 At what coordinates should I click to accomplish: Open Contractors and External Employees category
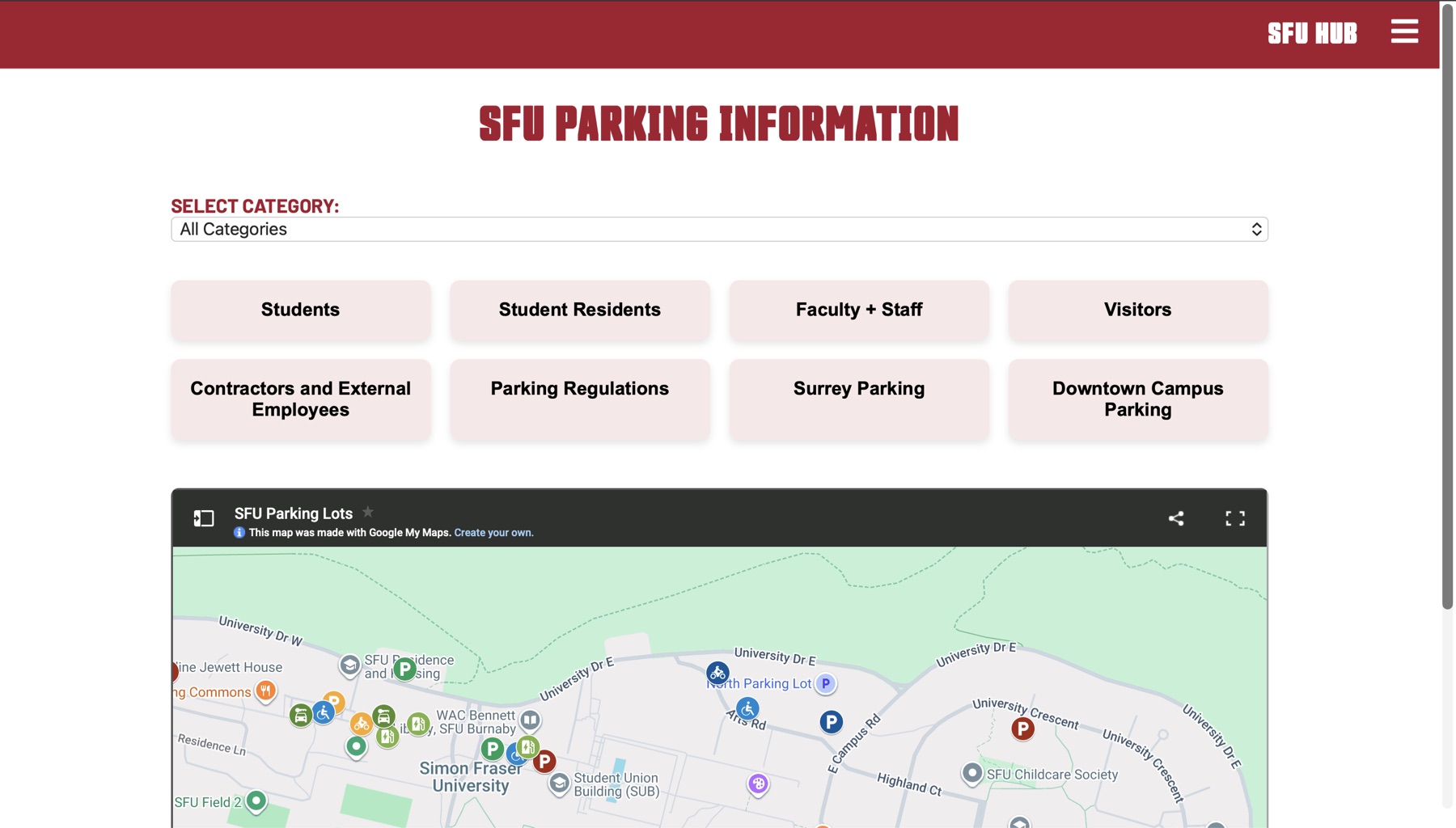301,399
